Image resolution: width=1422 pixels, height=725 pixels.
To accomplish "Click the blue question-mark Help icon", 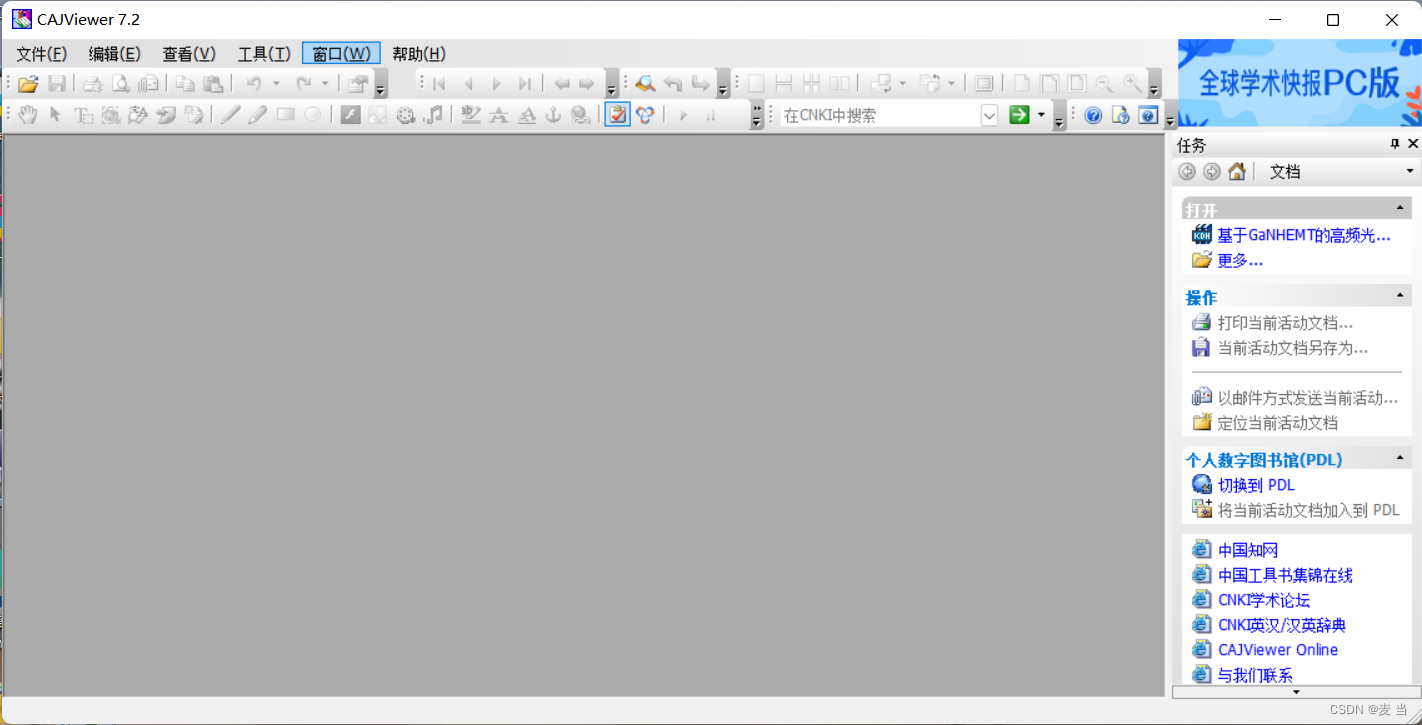I will tap(1093, 115).
